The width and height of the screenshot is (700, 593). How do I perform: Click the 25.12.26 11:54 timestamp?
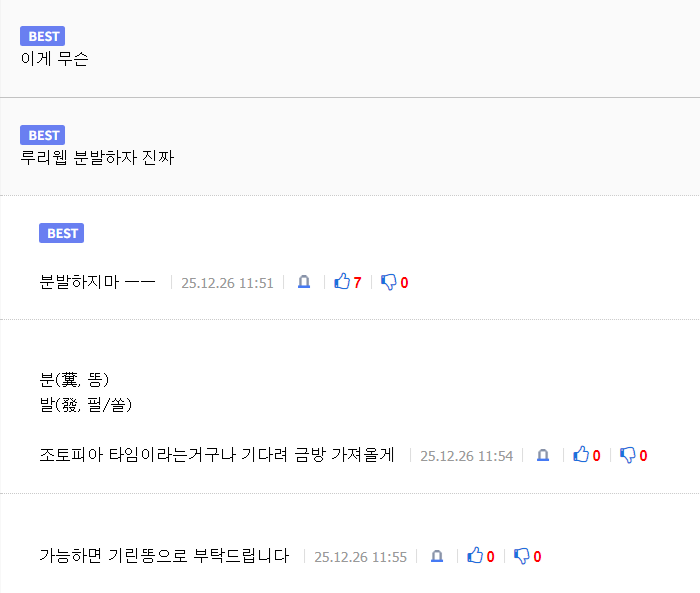[466, 456]
